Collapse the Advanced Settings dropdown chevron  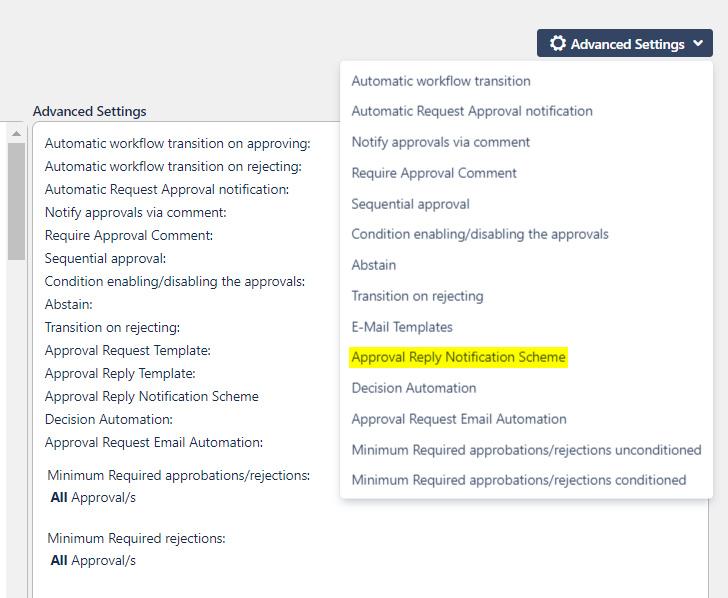point(698,44)
